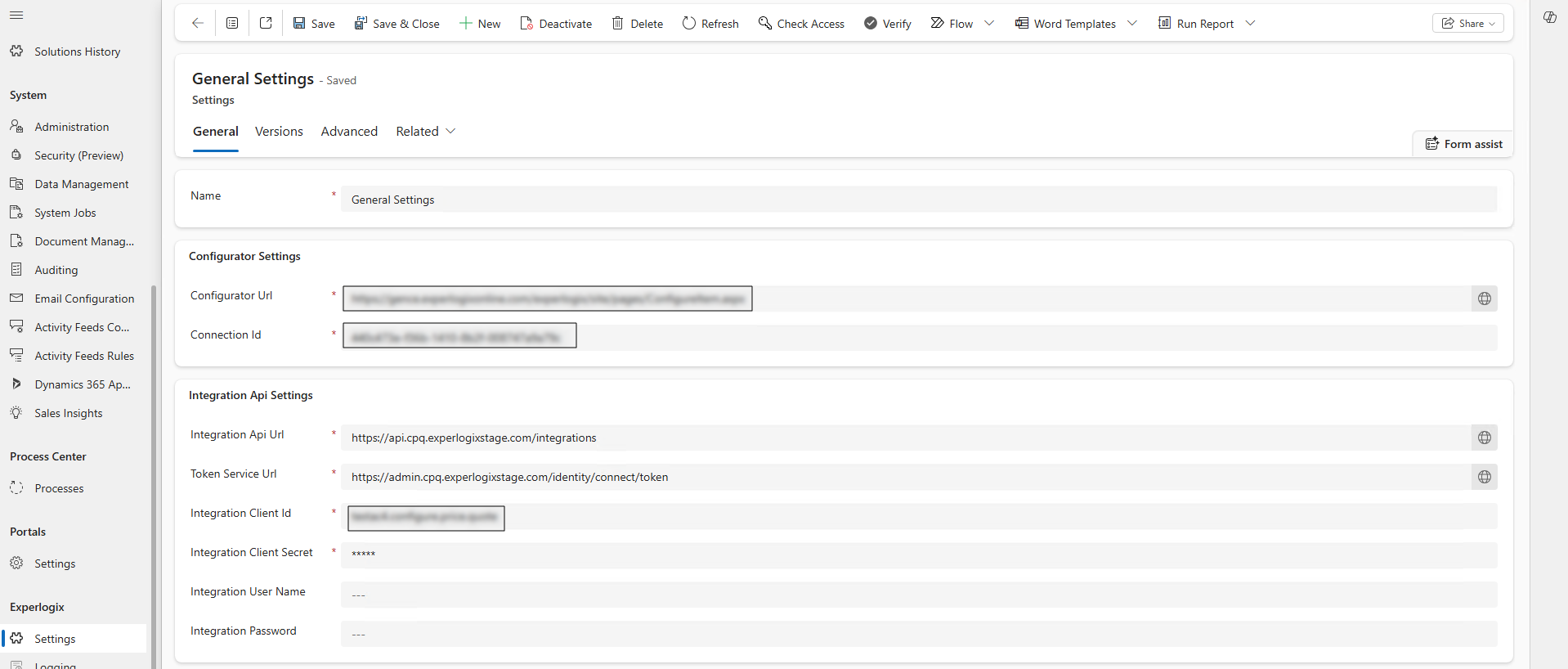1568x669 pixels.
Task: Open the Related tab dropdown
Action: 426,132
